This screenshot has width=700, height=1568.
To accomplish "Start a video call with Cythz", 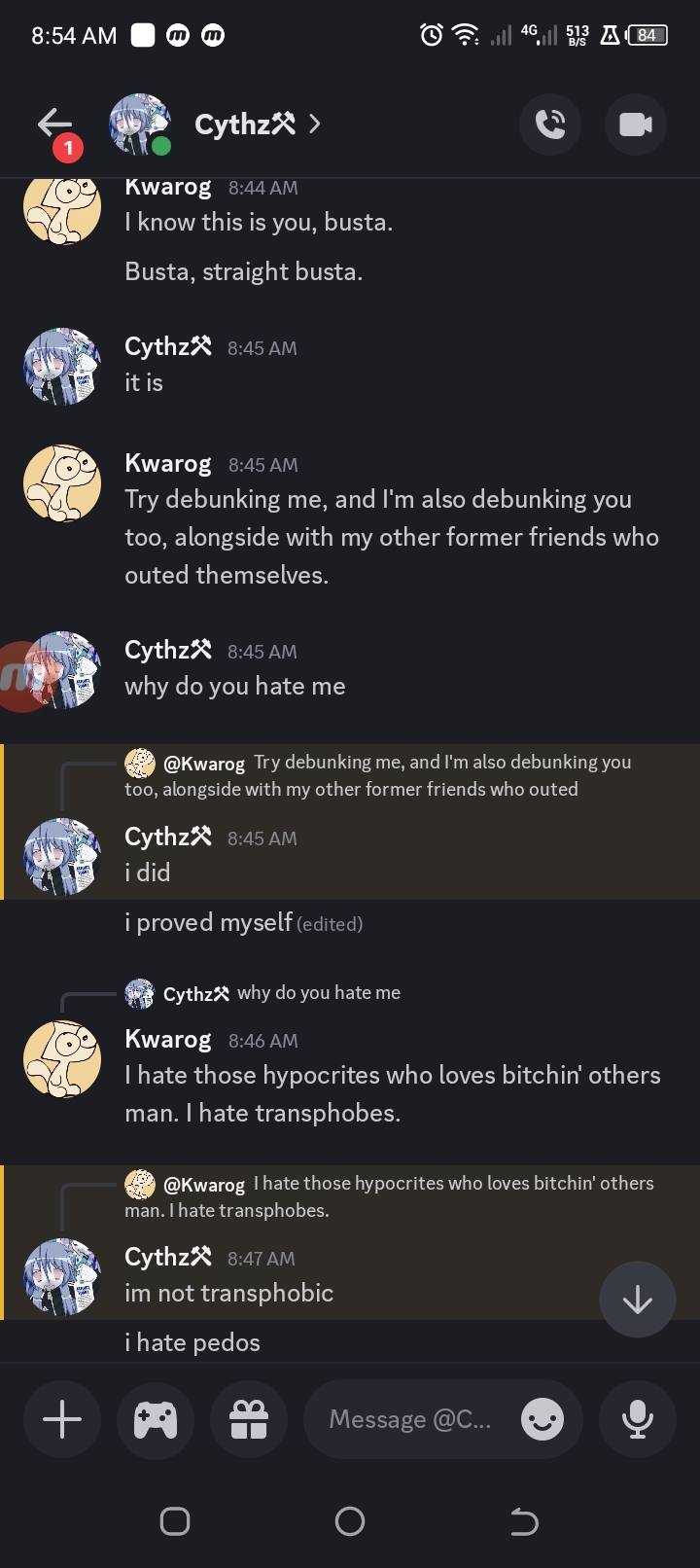I will tap(636, 125).
